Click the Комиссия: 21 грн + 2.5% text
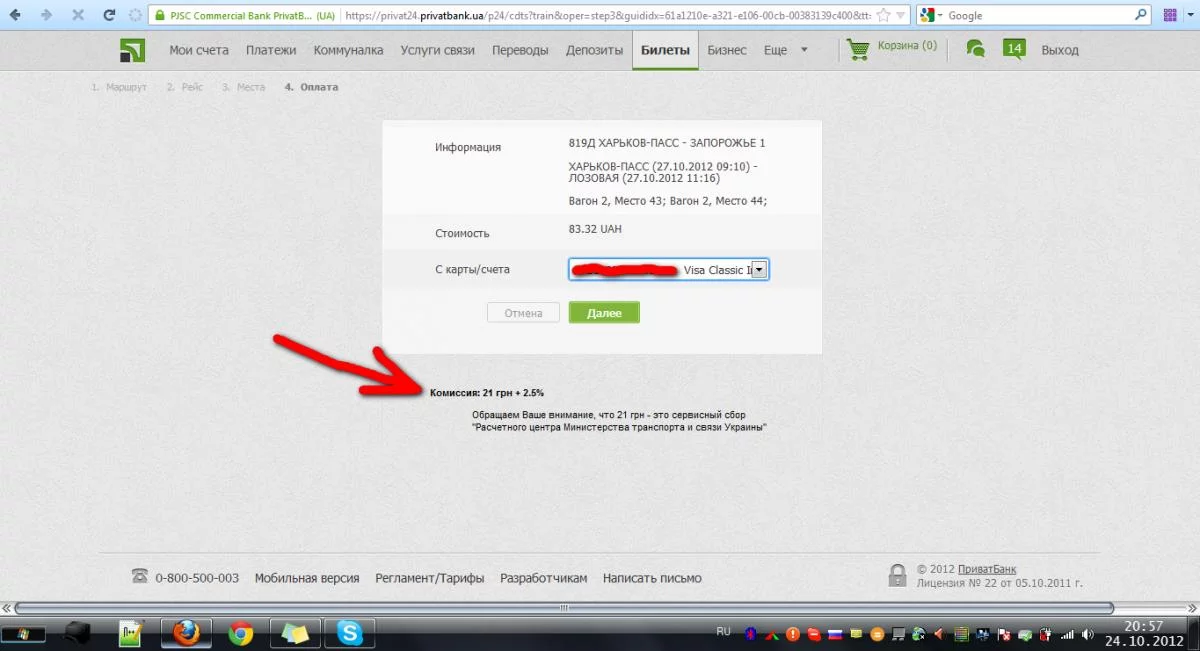The image size is (1200, 651). [487, 393]
